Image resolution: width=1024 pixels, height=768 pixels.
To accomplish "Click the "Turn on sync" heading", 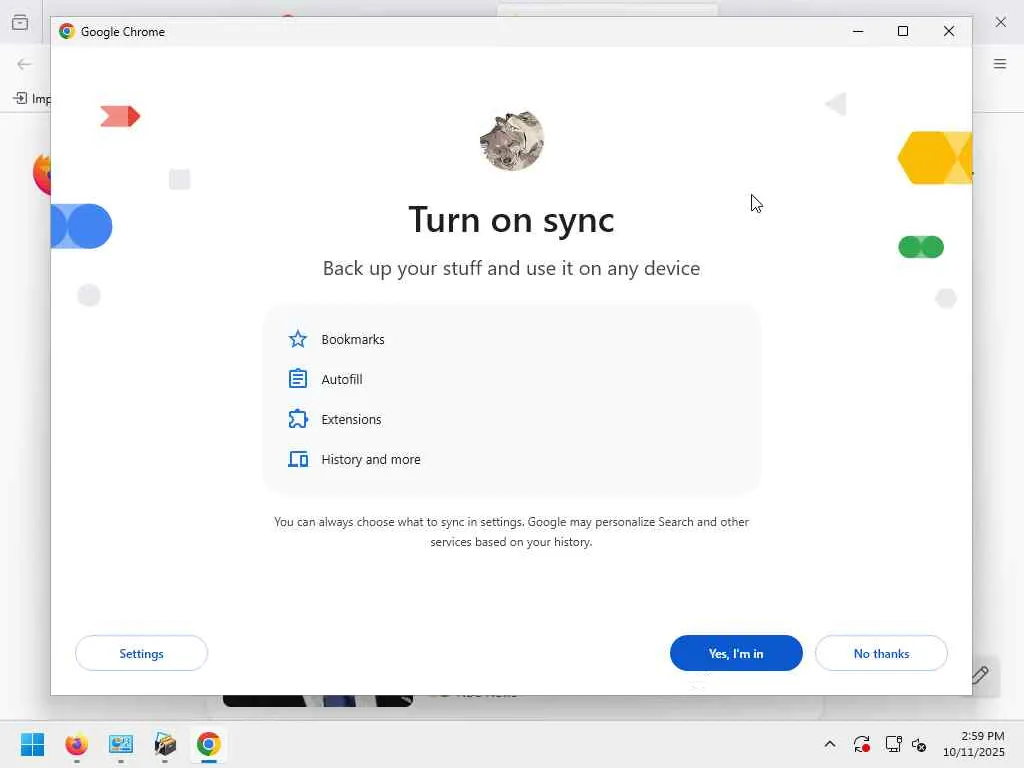I will (511, 220).
